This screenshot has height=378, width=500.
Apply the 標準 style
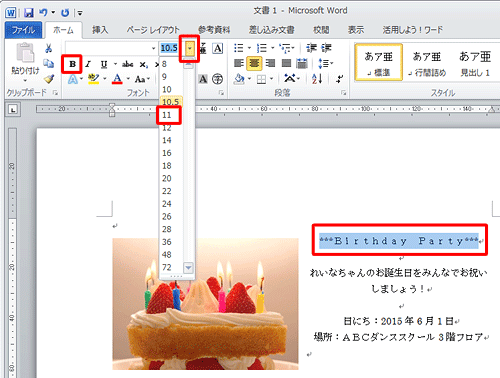click(x=378, y=62)
